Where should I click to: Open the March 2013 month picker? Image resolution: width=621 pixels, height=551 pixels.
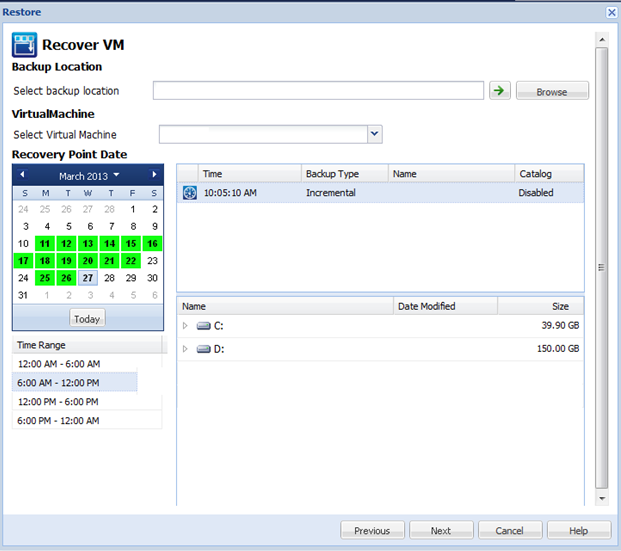click(88, 175)
